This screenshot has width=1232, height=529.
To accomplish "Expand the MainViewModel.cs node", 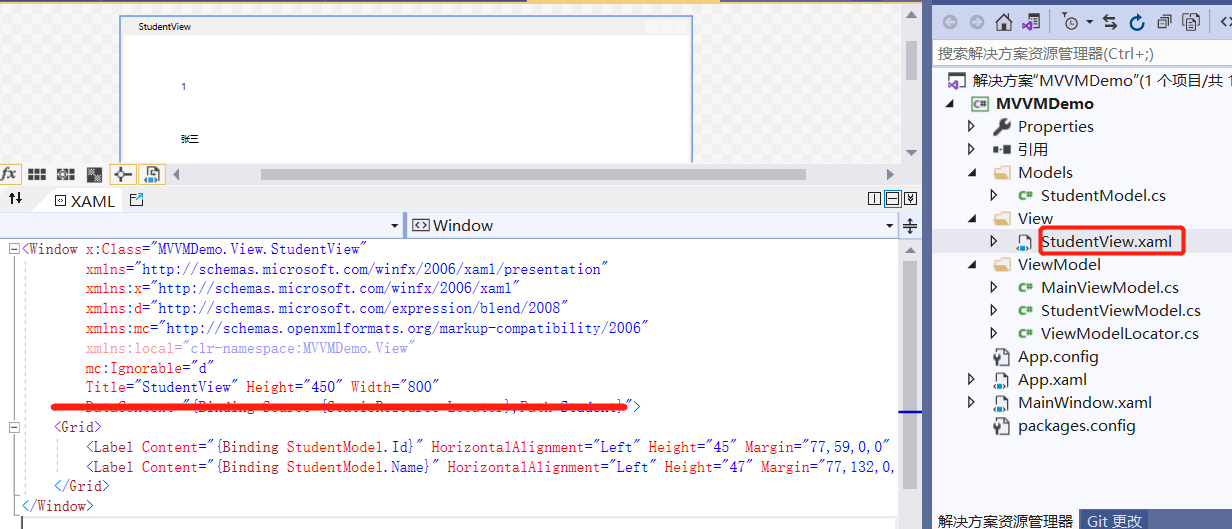I will click(x=993, y=288).
